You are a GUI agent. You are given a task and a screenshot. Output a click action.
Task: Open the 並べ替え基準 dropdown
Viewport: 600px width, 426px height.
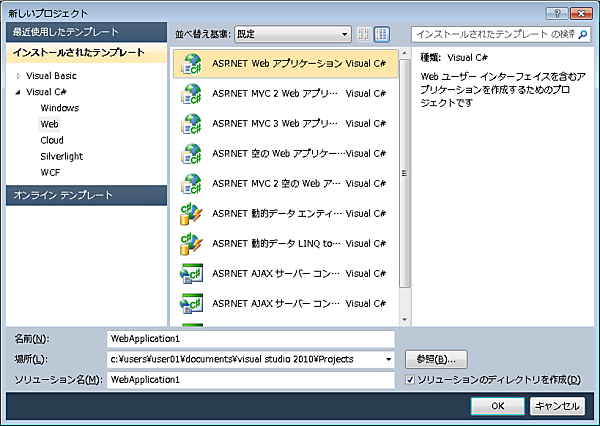[293, 34]
